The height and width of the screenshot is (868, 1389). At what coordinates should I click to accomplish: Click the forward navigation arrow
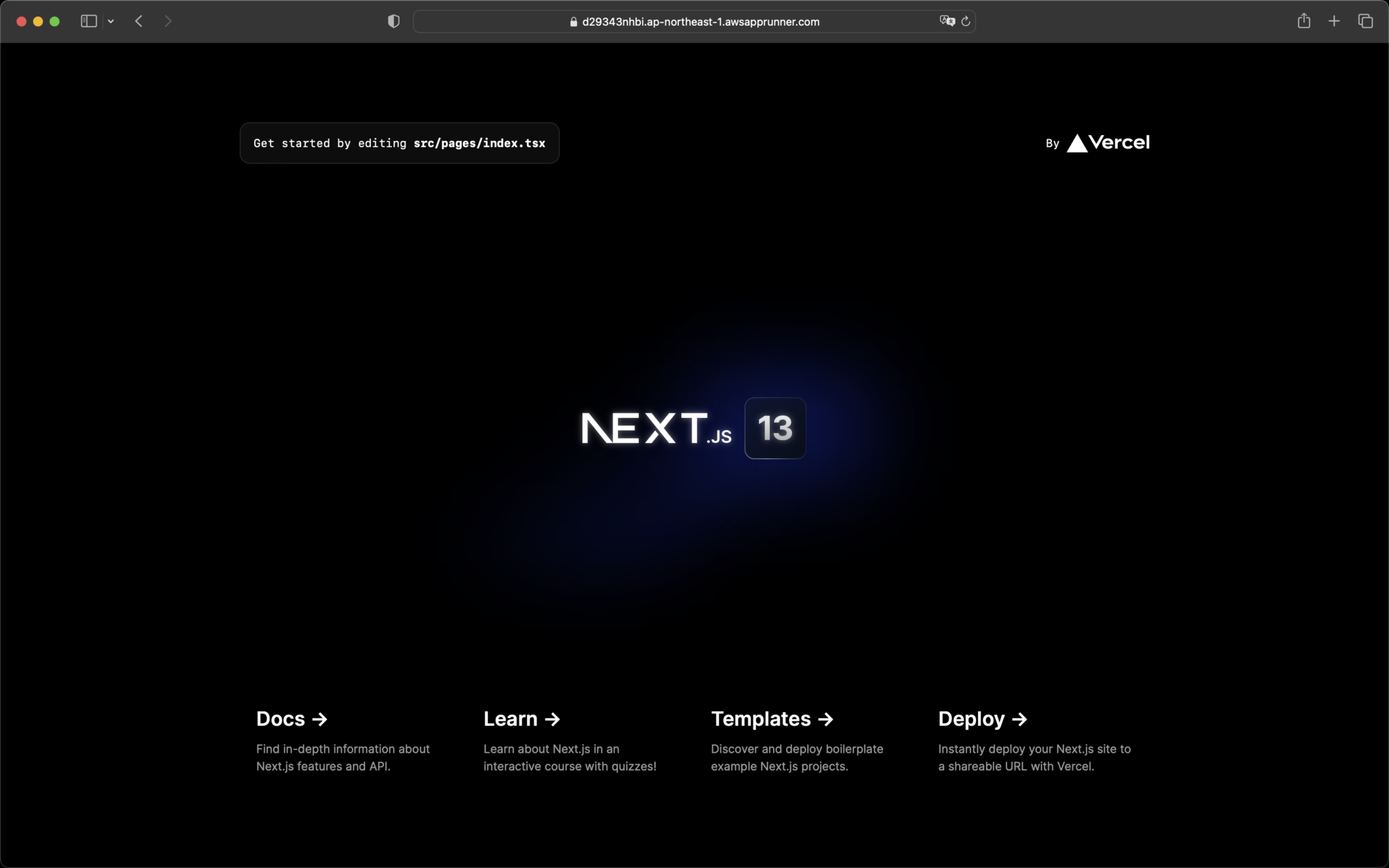(168, 21)
